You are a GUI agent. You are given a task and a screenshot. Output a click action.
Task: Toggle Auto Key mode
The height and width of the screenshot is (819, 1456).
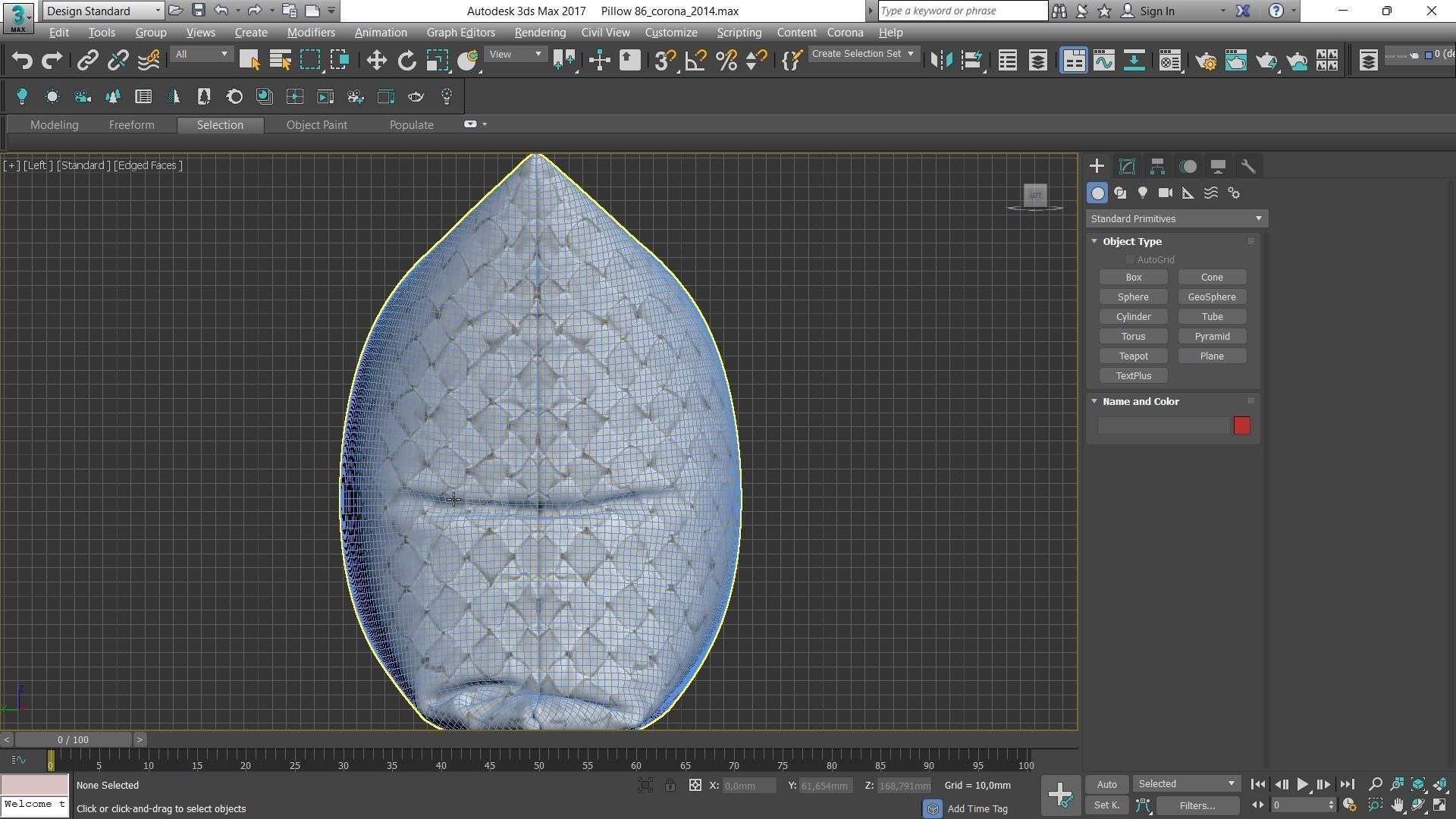click(1106, 785)
